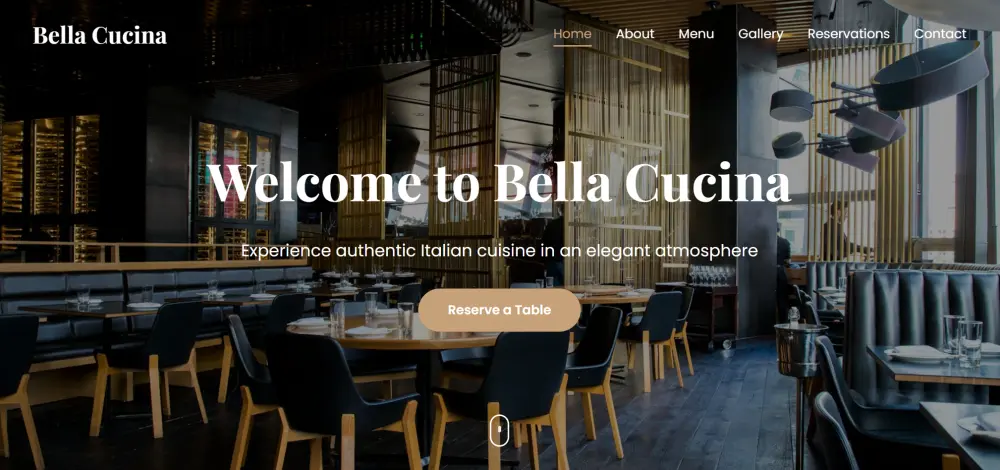The width and height of the screenshot is (1000, 470).
Task: Click the scroll-down mouse icon
Action: (499, 430)
